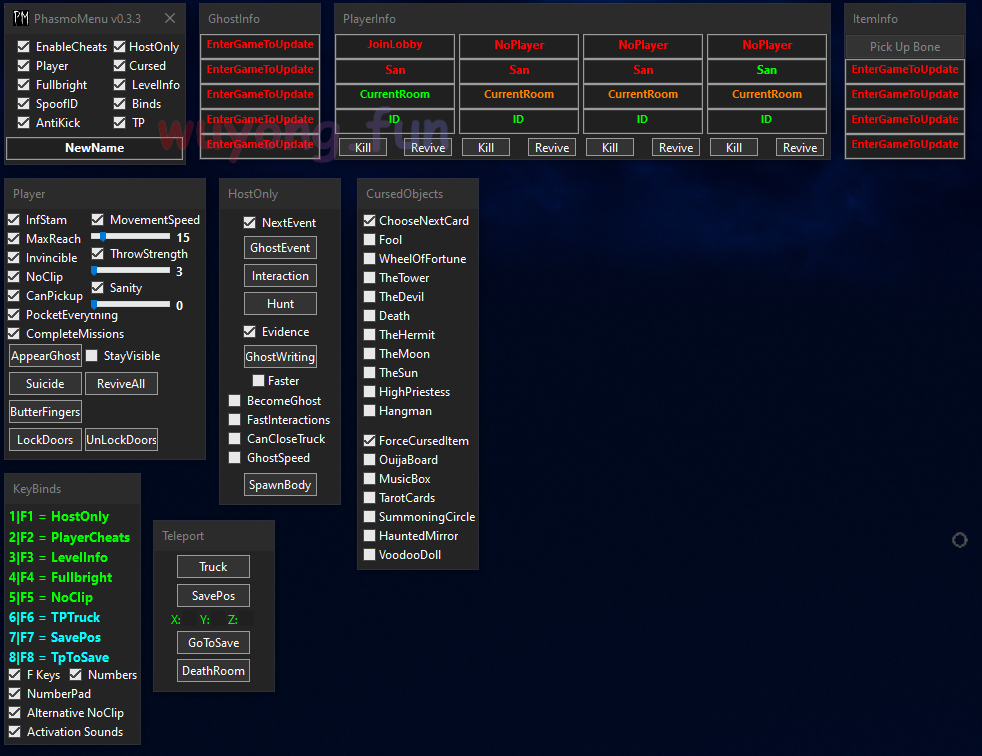
Task: Click the Pick Up Bone button
Action: [904, 47]
